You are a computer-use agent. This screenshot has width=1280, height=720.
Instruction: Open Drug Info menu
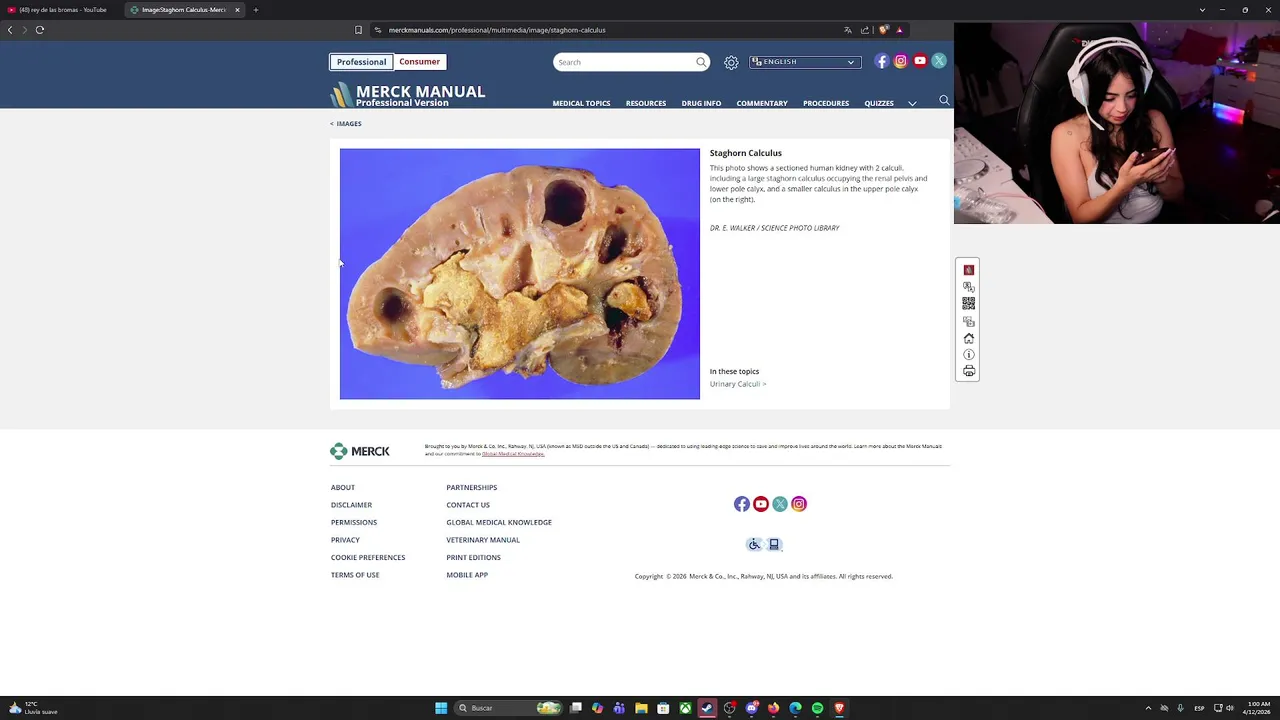pos(701,103)
